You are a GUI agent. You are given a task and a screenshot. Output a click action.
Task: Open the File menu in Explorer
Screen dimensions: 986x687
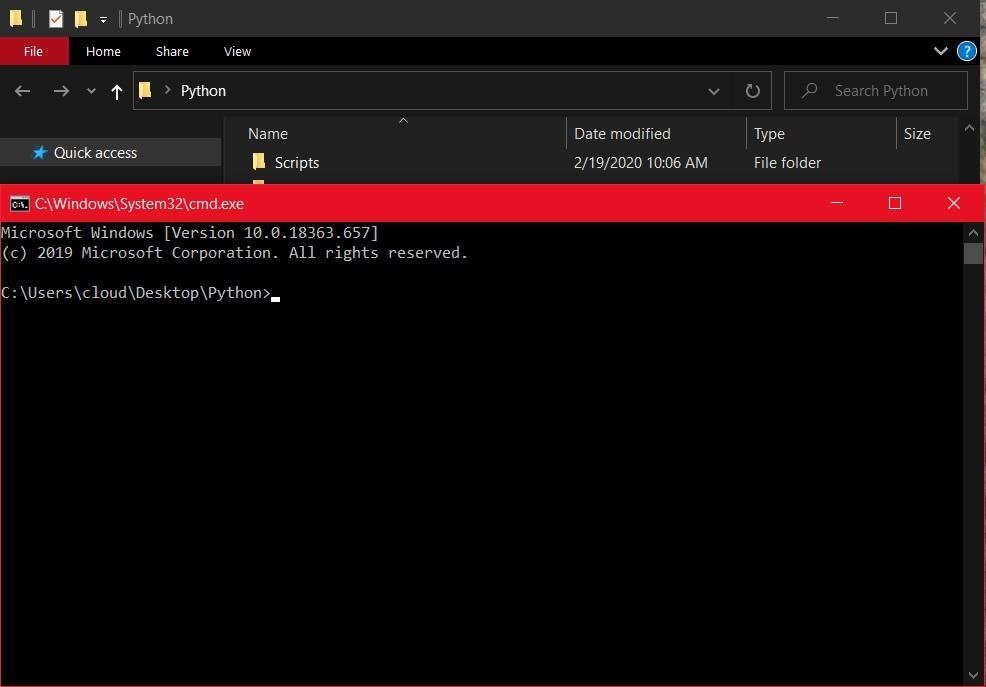[x=34, y=52]
